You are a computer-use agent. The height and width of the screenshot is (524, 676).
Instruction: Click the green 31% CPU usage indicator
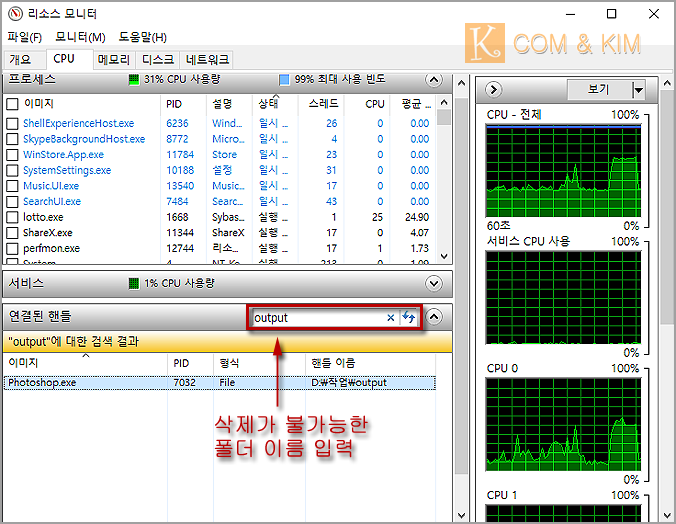point(134,79)
